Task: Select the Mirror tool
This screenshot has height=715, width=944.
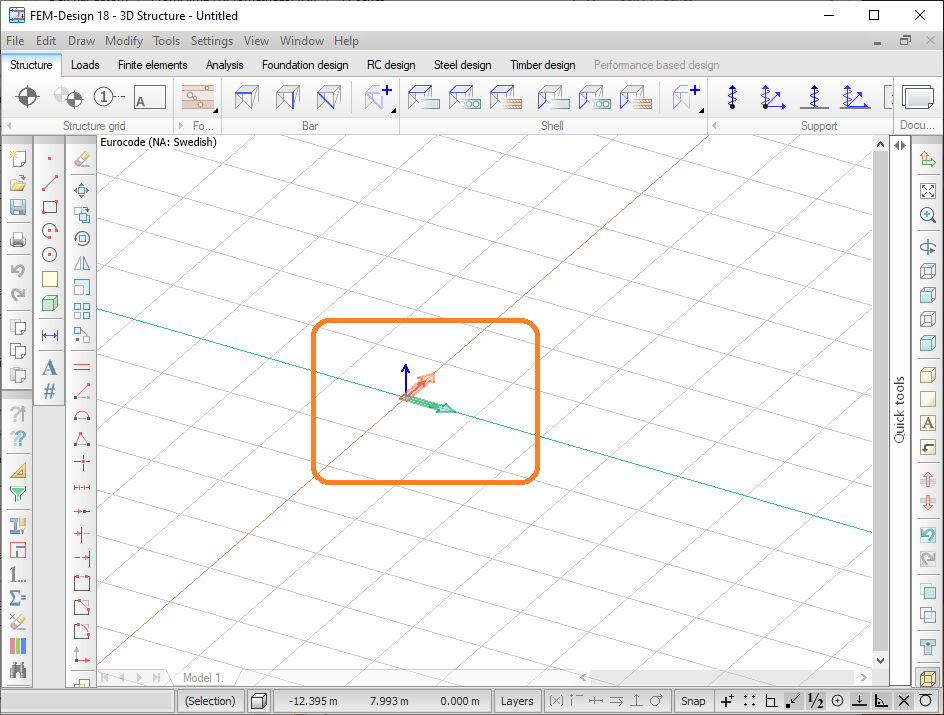Action: click(x=82, y=263)
